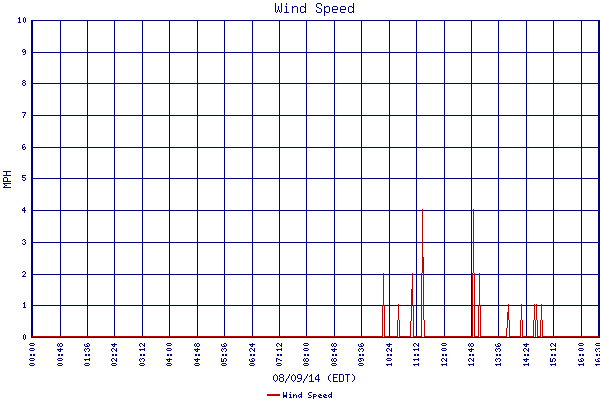
Task: Click x-axis time label '09:36'
Action: coord(362,354)
